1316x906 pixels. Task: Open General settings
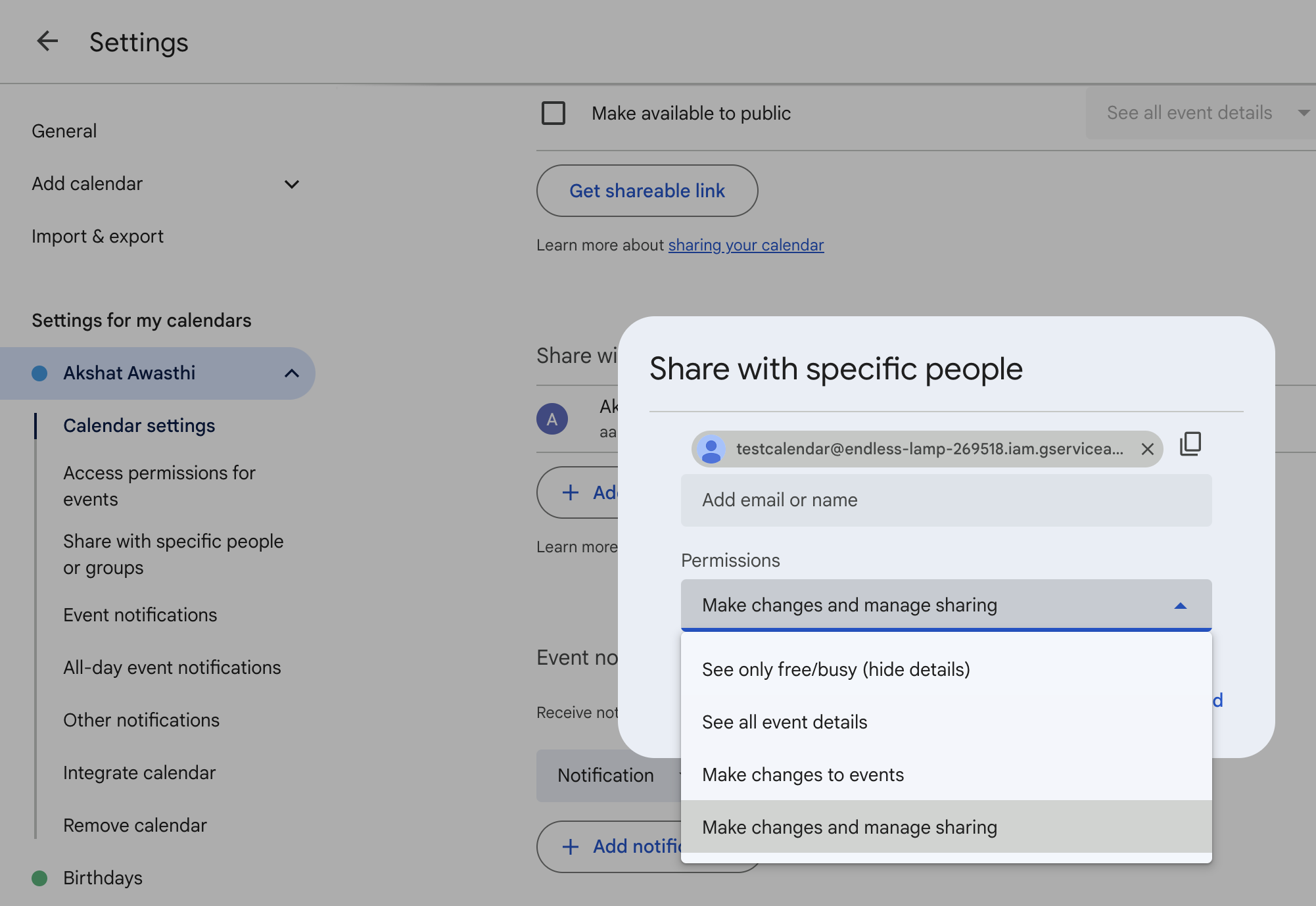click(x=64, y=131)
